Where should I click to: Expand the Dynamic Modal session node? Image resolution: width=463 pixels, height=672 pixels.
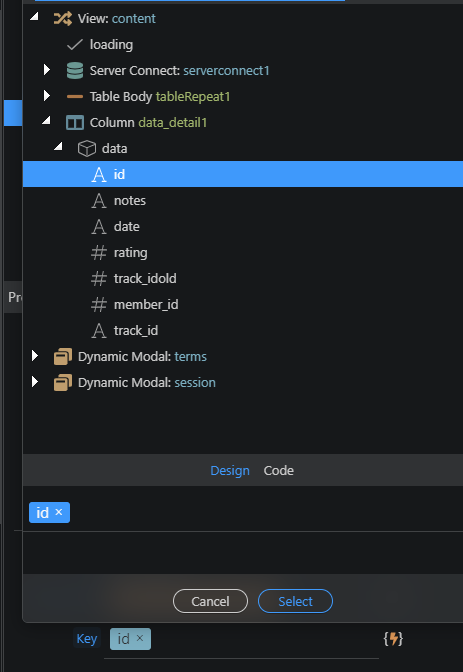35,381
